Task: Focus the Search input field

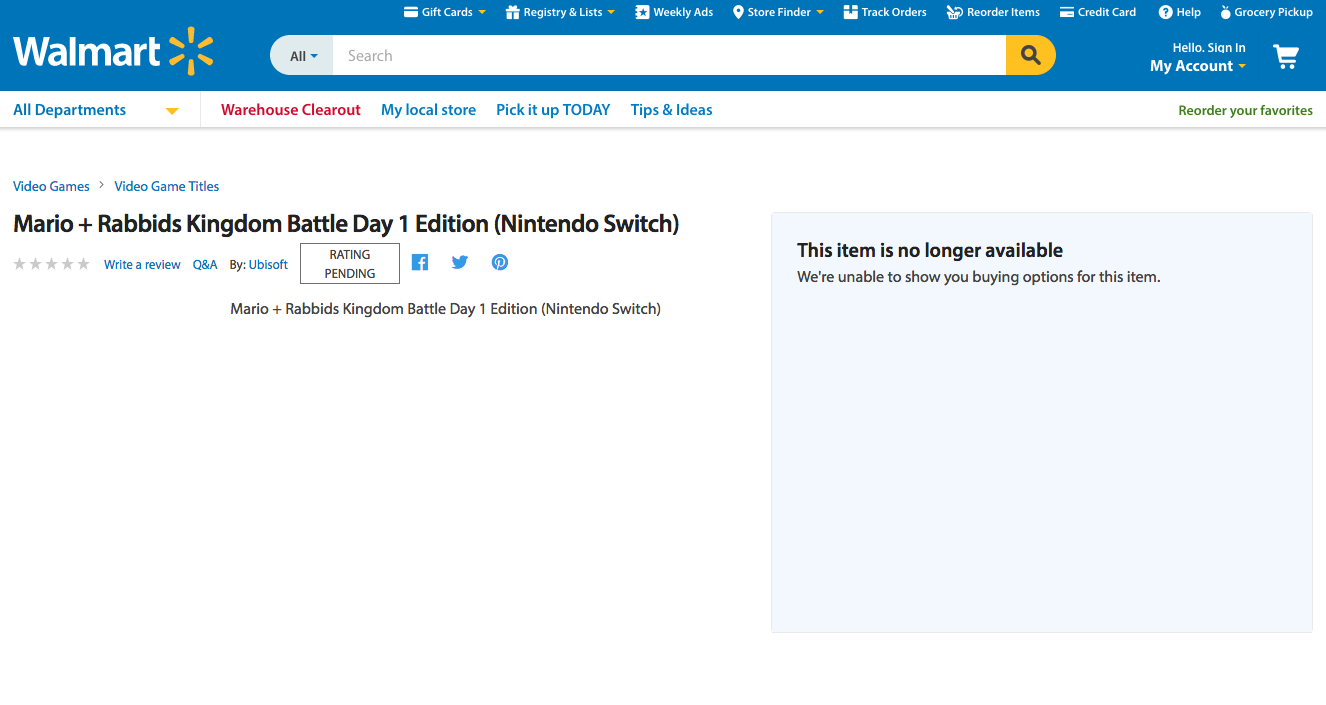Action: point(669,55)
